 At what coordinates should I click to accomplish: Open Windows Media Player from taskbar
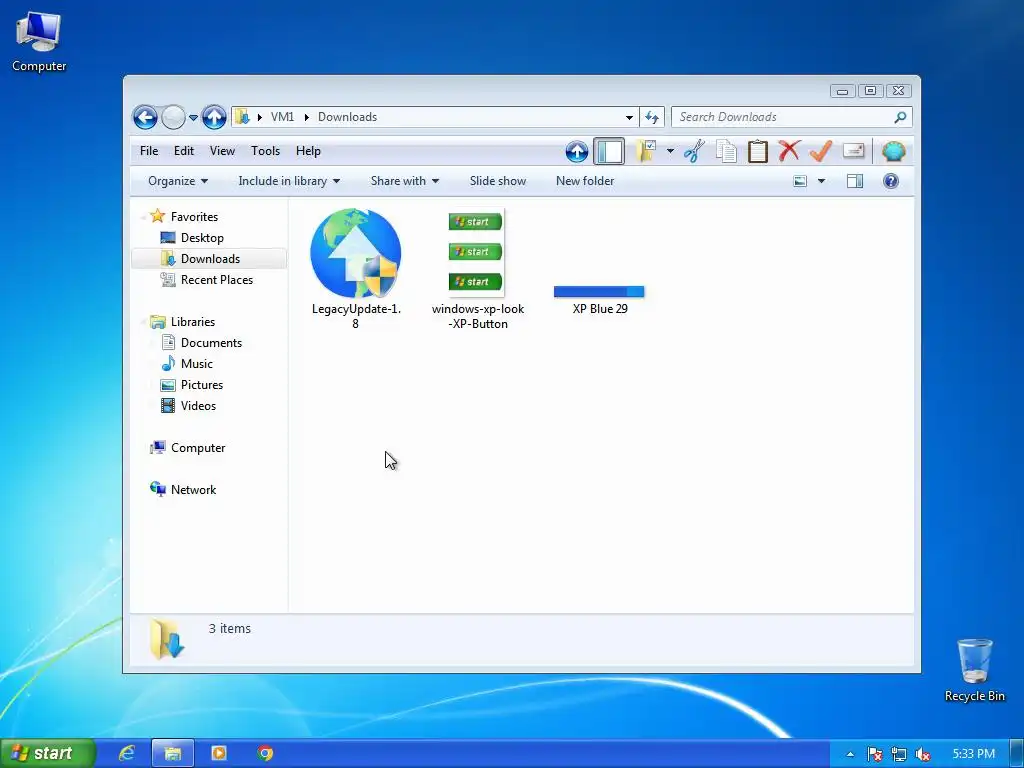219,753
